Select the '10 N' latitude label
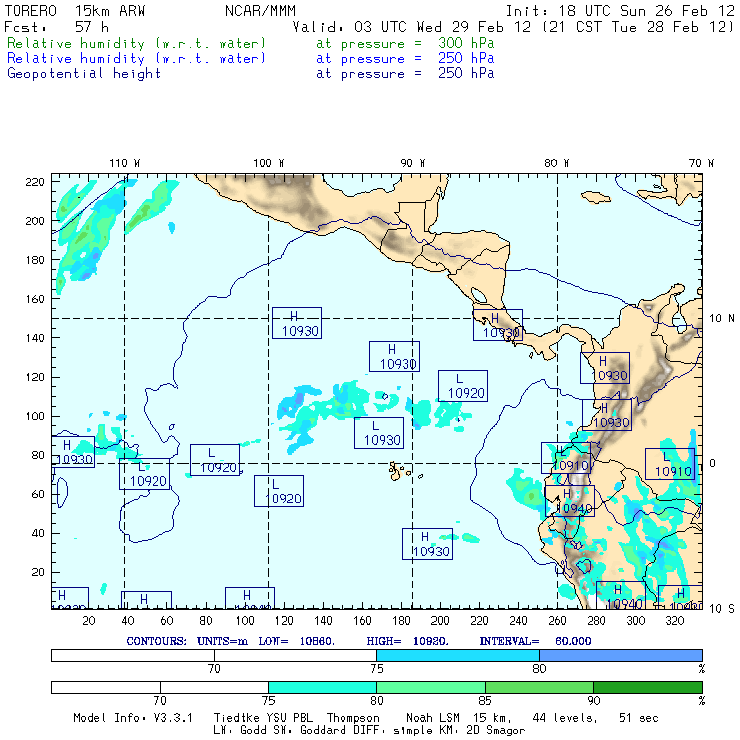The image size is (740, 740). 722,319
